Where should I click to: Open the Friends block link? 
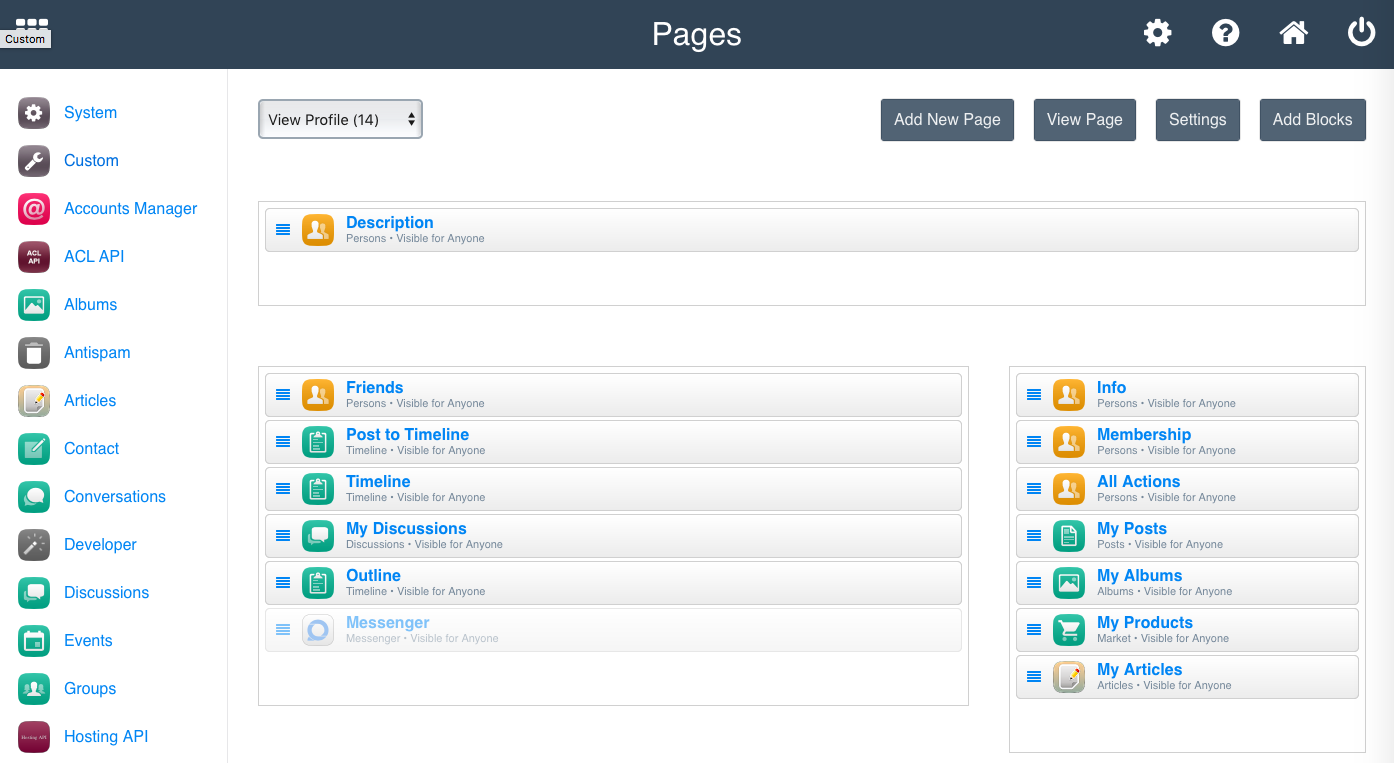pyautogui.click(x=374, y=387)
